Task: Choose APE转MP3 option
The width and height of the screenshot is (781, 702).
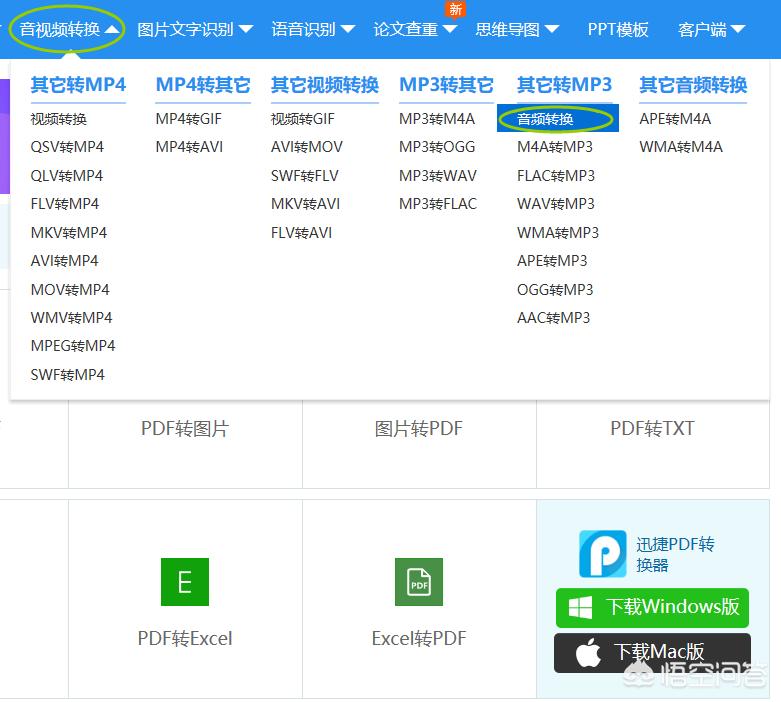Action: pyautogui.click(x=552, y=261)
